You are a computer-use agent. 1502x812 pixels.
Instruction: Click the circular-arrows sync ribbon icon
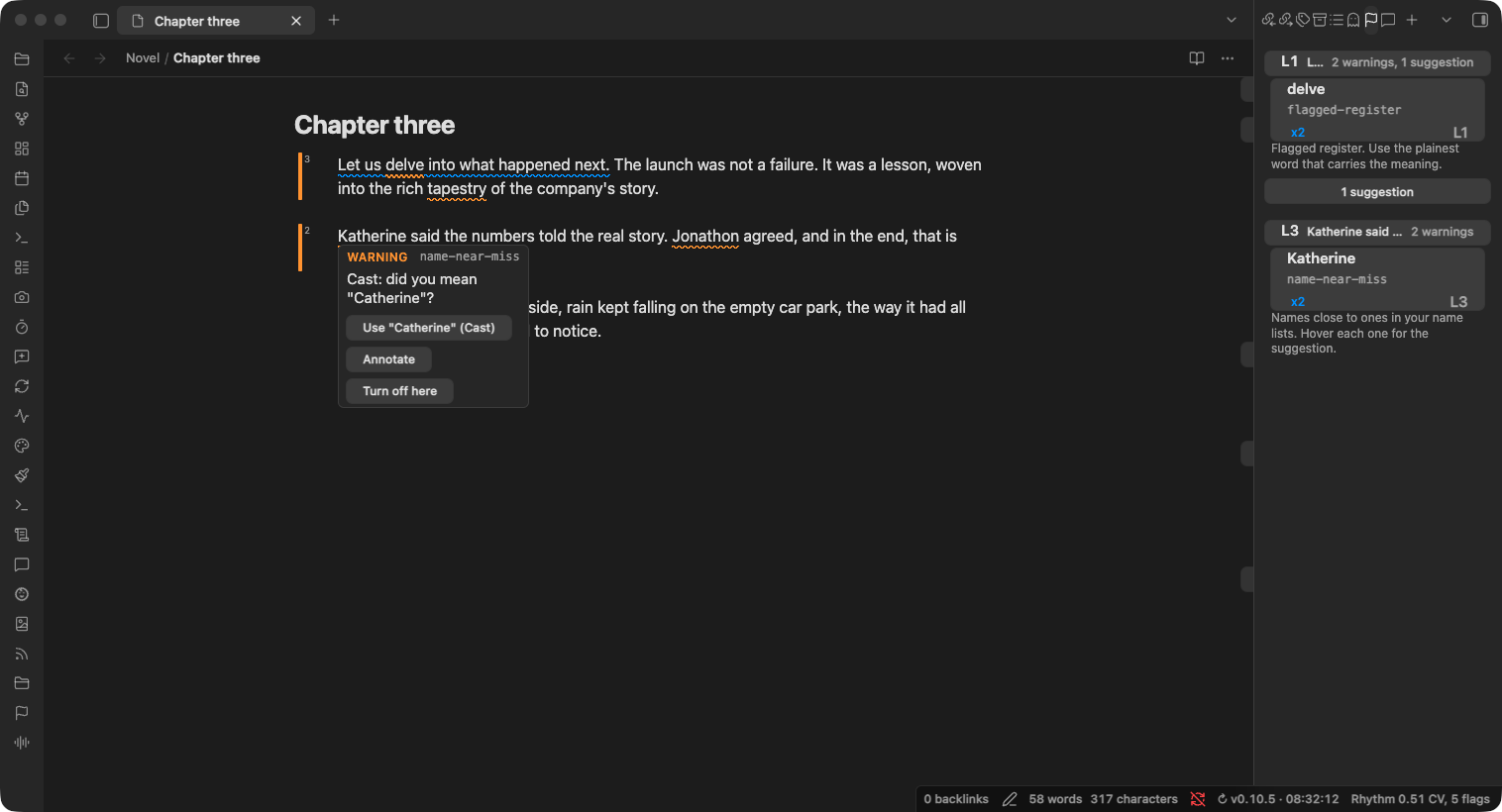click(x=22, y=386)
